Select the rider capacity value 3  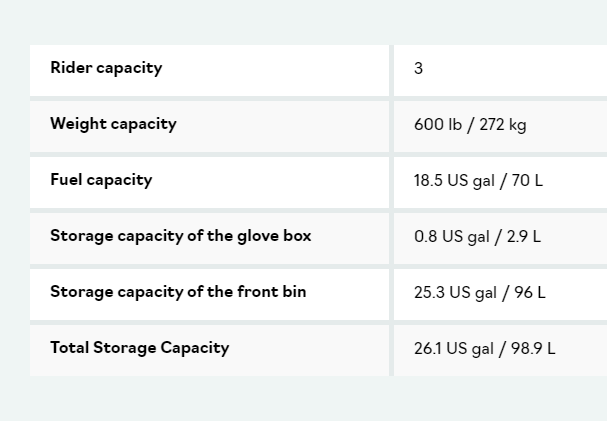[419, 69]
